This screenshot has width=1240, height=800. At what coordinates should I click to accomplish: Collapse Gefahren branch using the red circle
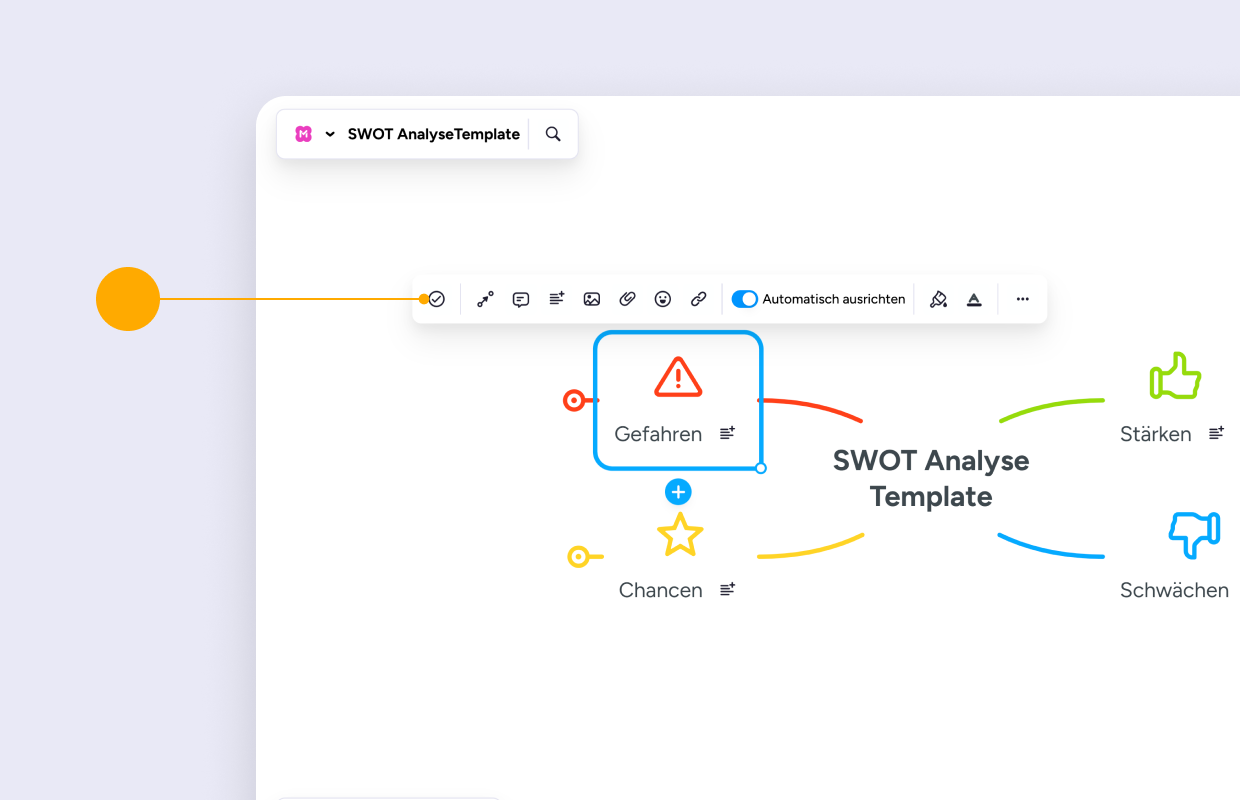point(574,401)
